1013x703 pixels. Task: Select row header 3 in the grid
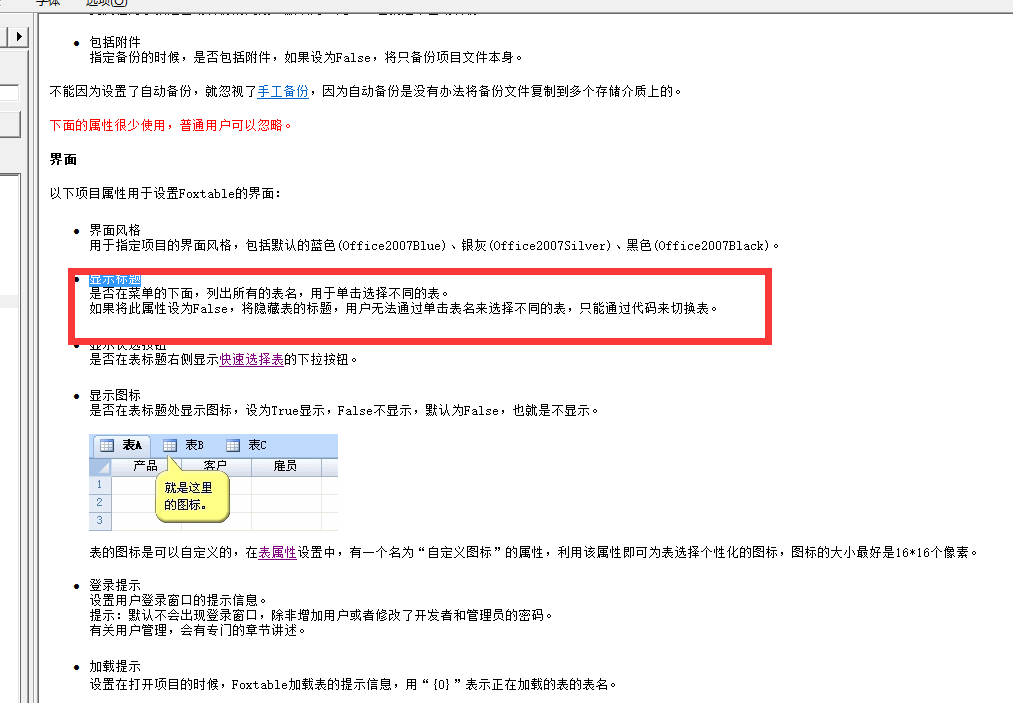tap(99, 521)
